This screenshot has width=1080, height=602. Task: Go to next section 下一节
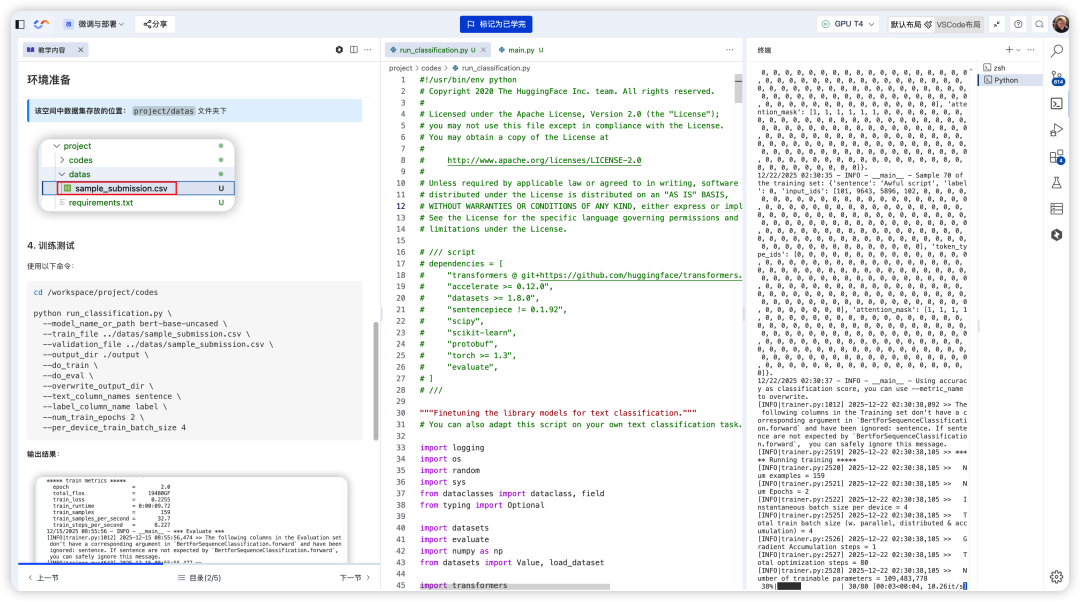pos(355,578)
